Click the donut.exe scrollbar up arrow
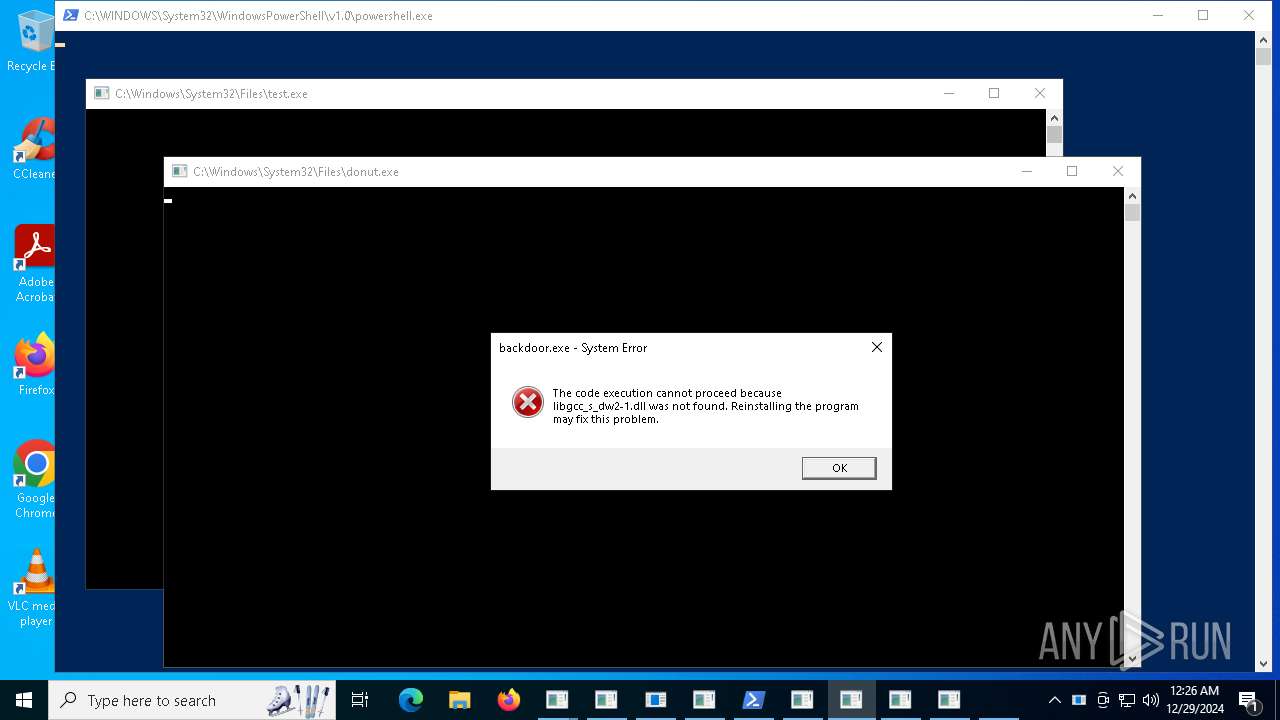 pos(1132,196)
